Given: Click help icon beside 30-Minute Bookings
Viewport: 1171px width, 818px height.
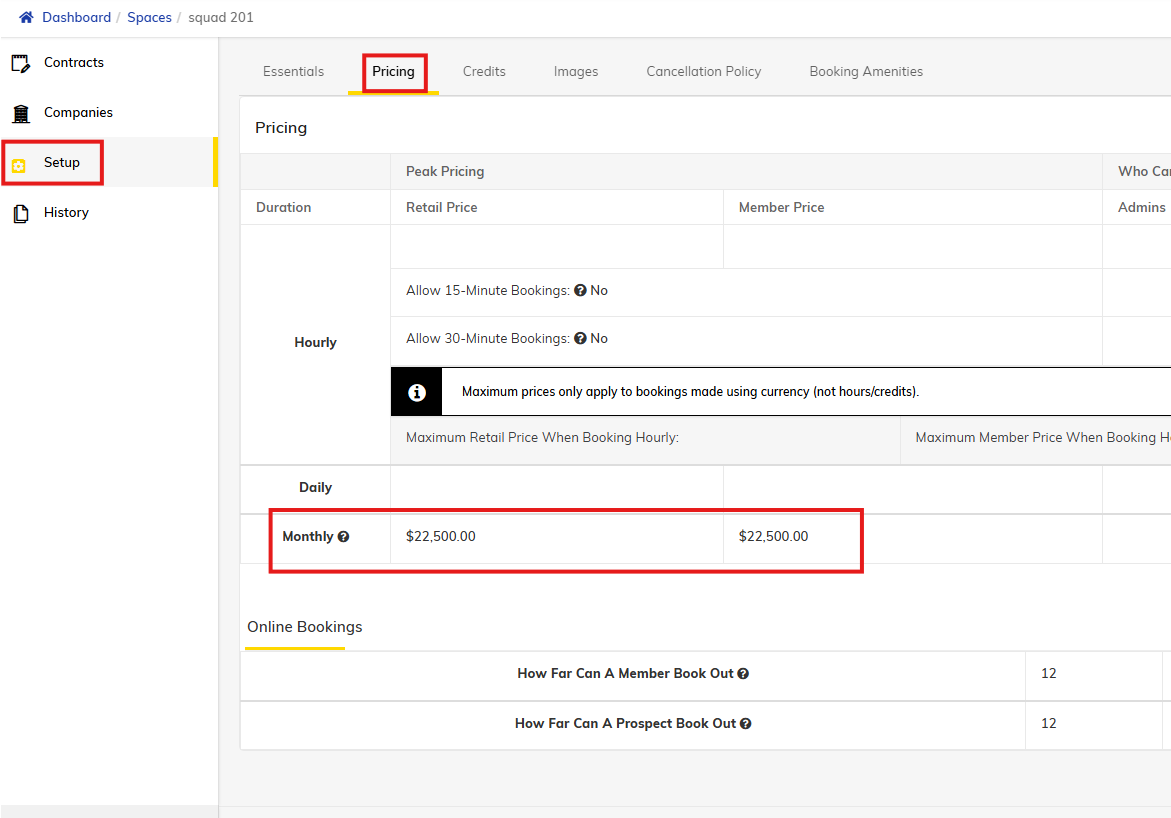Looking at the screenshot, I should tap(580, 339).
